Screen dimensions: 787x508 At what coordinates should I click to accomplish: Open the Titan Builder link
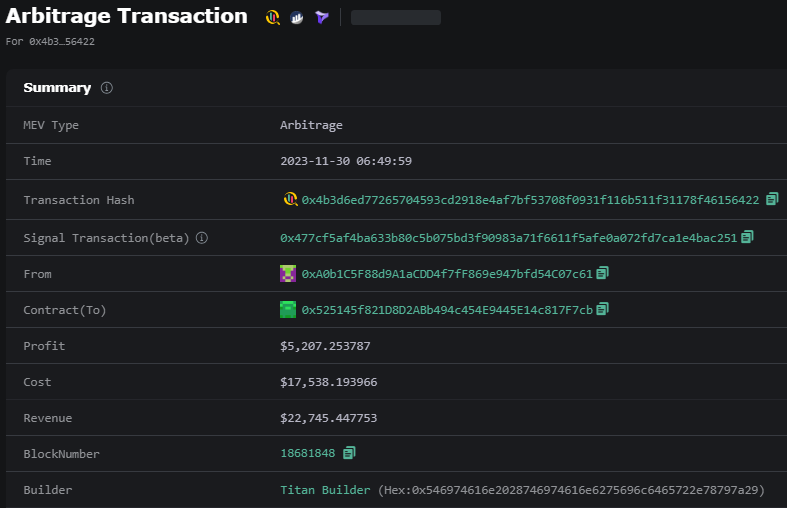325,490
